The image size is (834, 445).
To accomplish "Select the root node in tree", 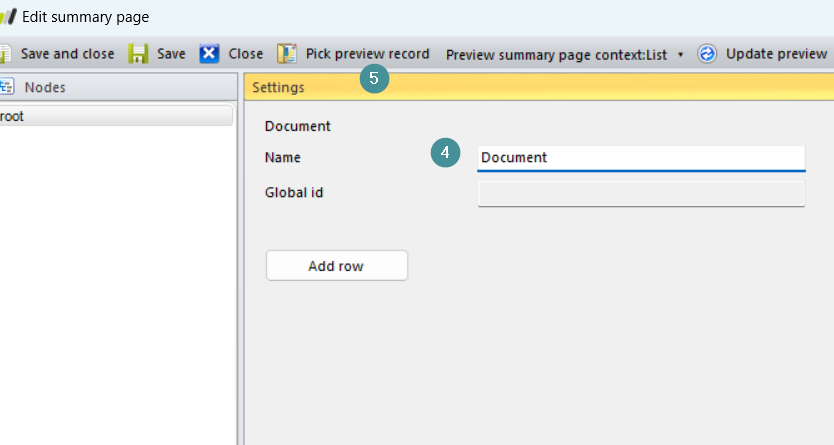I will (14, 116).
